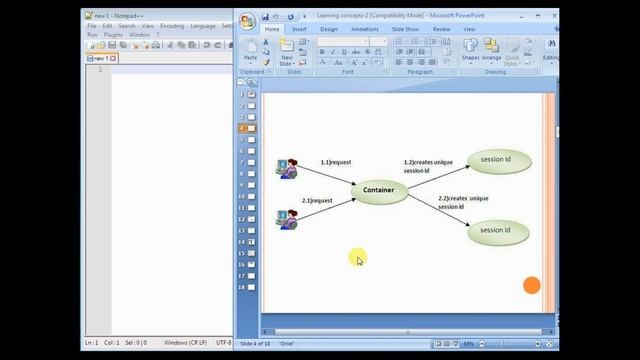Open the Editing group dropdown
Screen dimensions: 640x360
551,52
